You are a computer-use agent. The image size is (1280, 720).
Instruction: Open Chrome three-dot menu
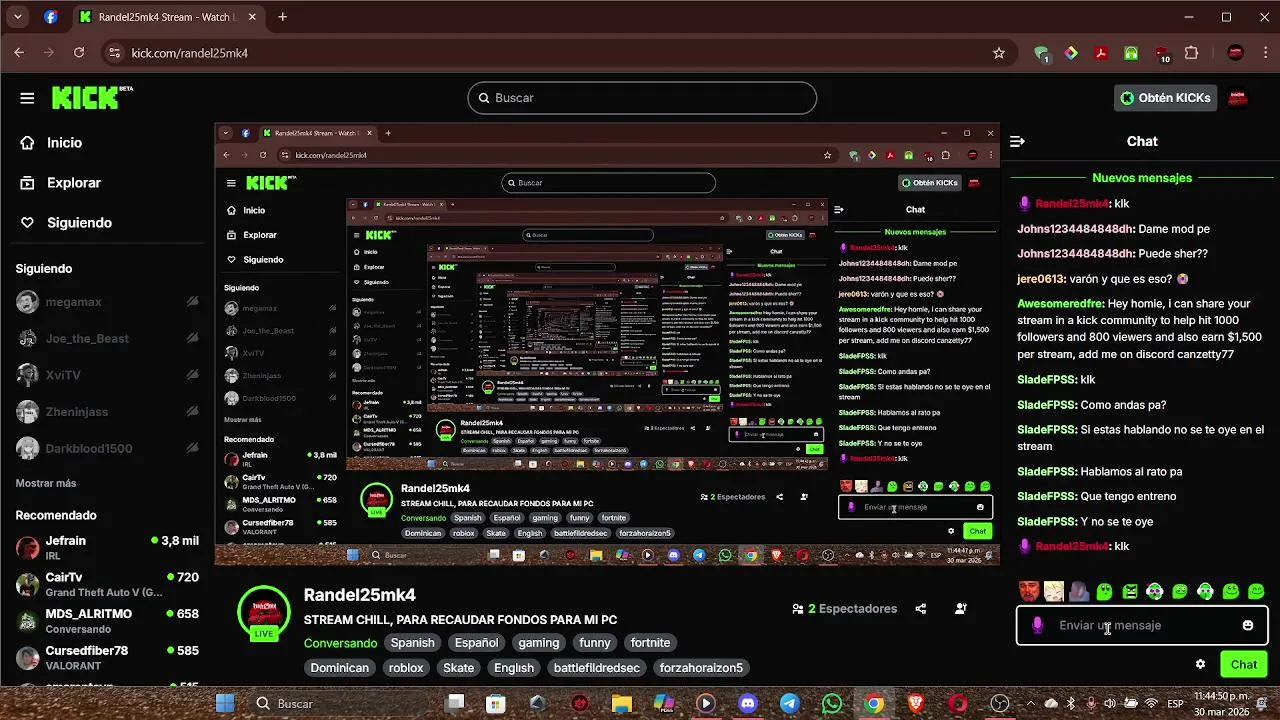[1264, 53]
